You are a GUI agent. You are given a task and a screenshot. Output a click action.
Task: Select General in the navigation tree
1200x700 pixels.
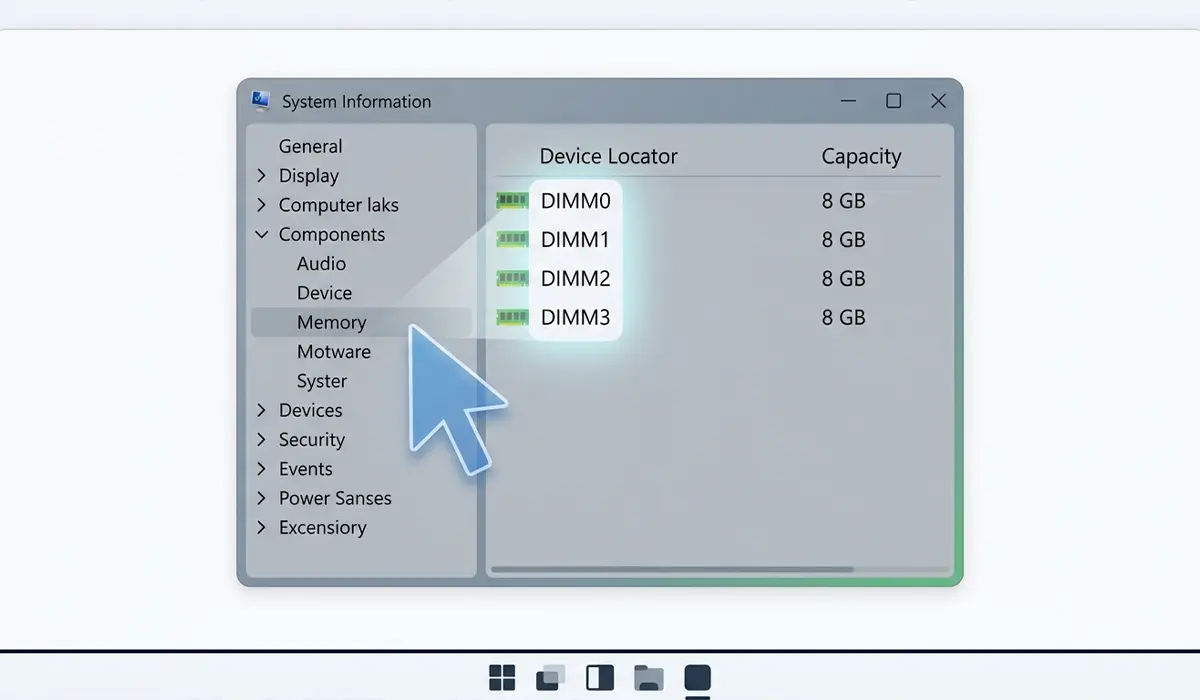(x=310, y=146)
